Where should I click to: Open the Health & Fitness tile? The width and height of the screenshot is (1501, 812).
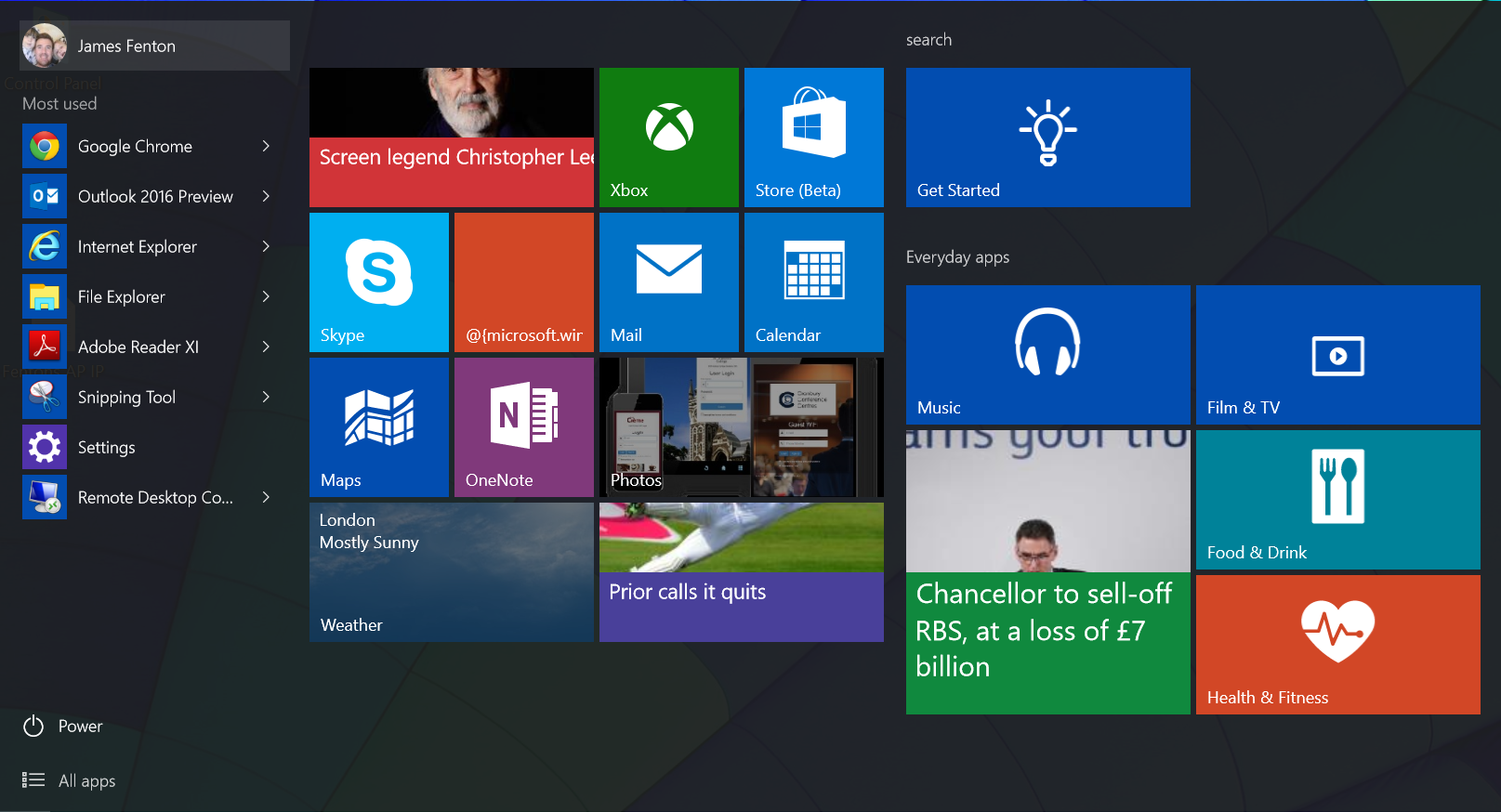tap(1338, 645)
